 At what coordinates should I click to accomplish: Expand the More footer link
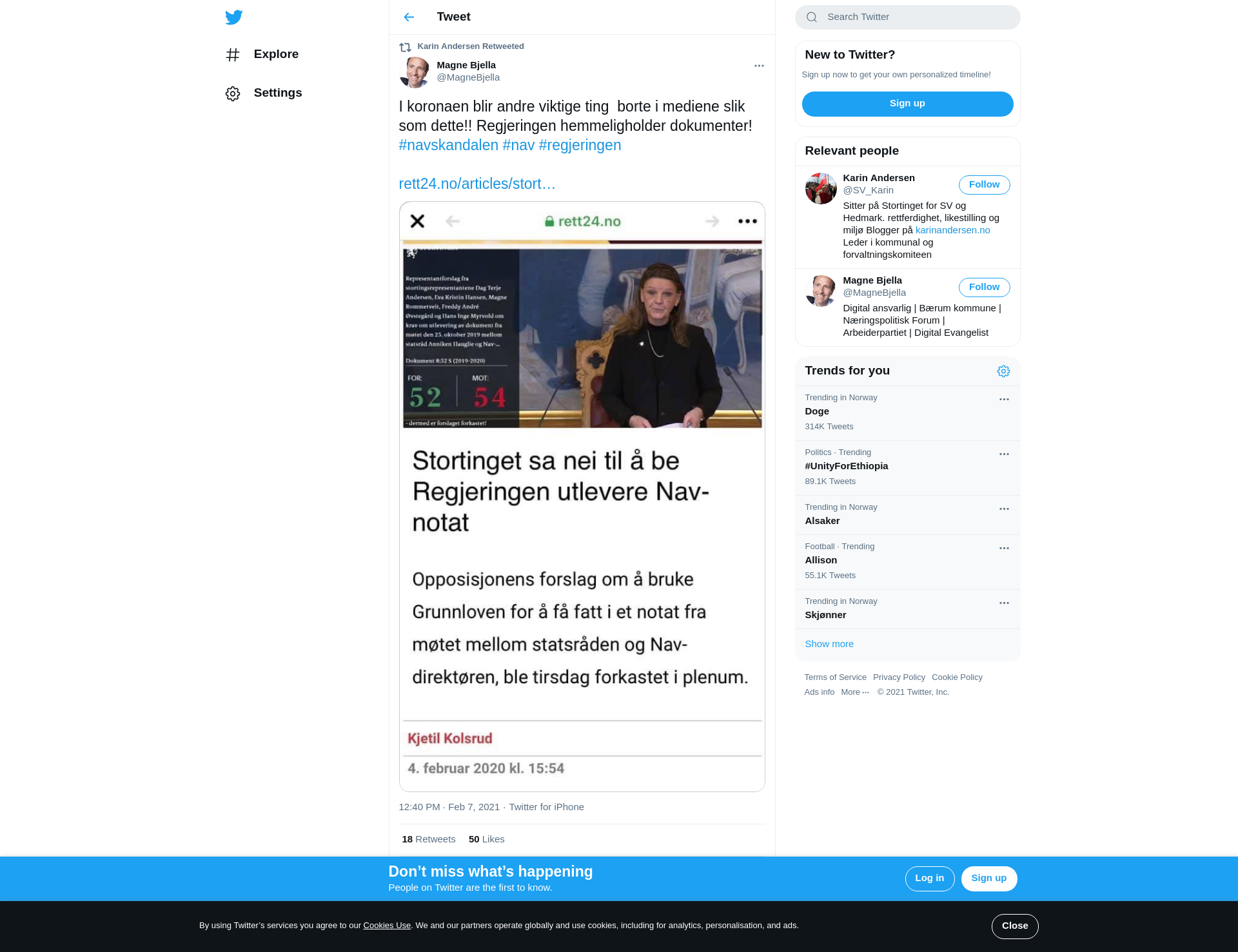pyautogui.click(x=854, y=692)
